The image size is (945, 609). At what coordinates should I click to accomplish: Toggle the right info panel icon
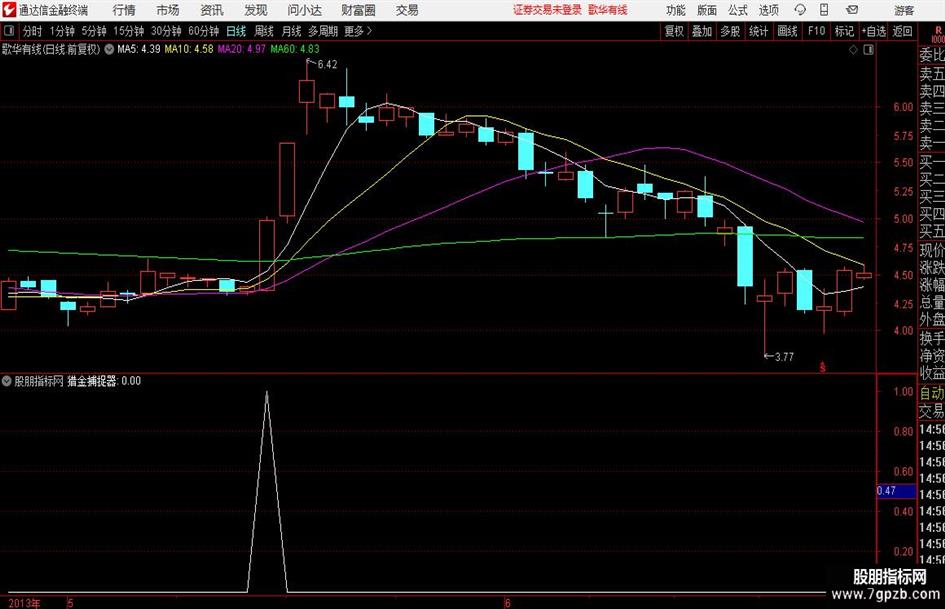coord(868,50)
